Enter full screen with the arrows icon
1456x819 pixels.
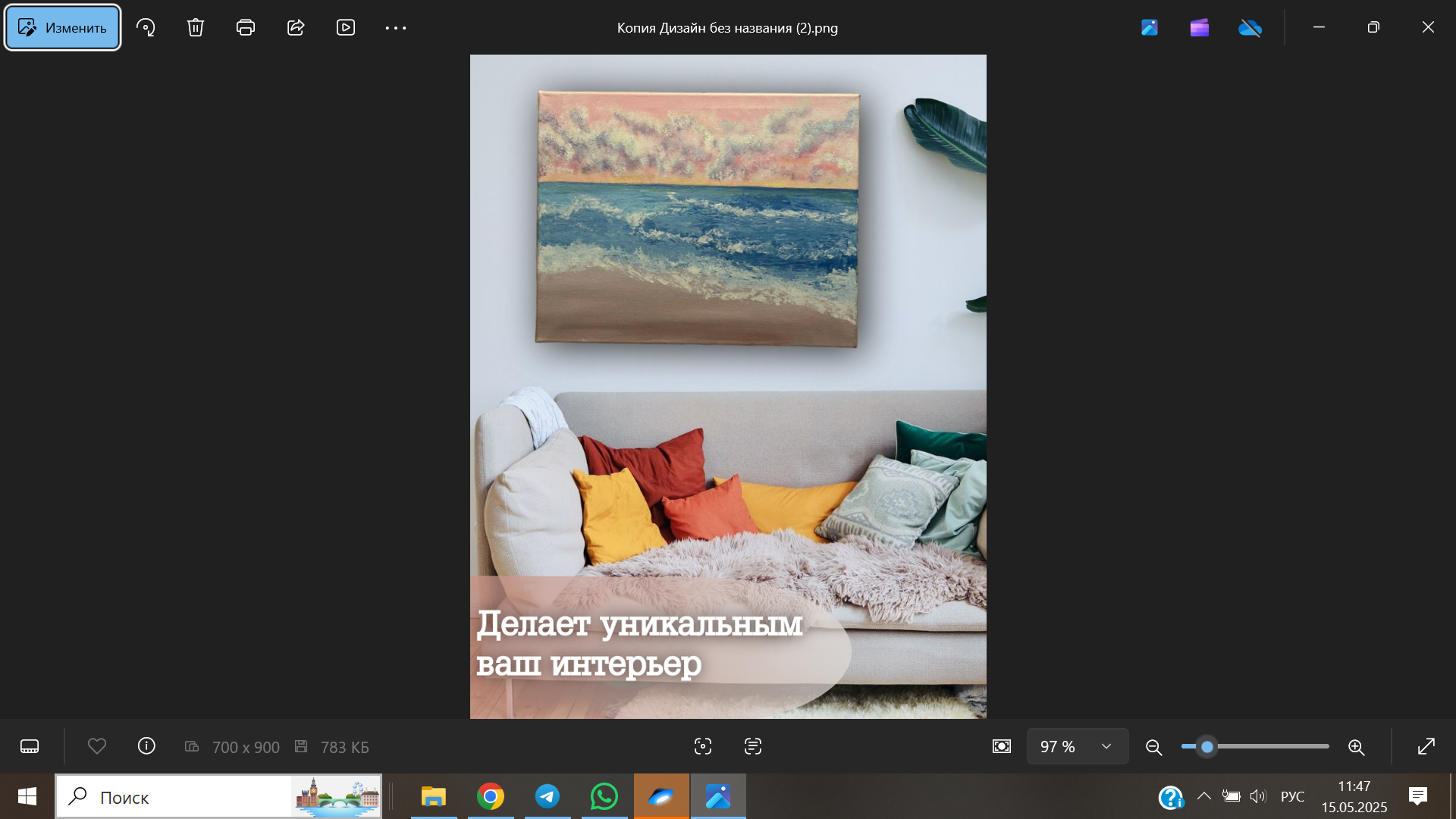click(1426, 747)
